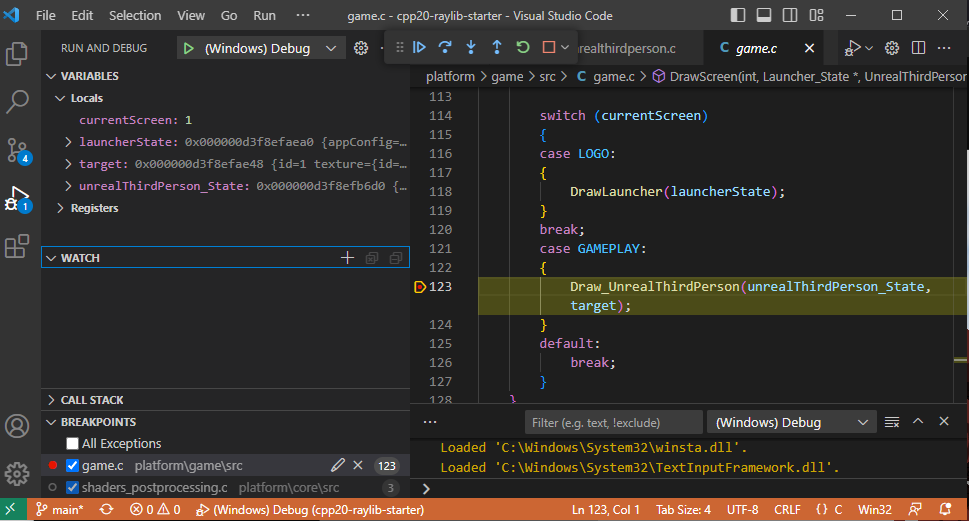This screenshot has height=521, width=969.
Task: Start debugging with the green play arrow
Action: (189, 48)
